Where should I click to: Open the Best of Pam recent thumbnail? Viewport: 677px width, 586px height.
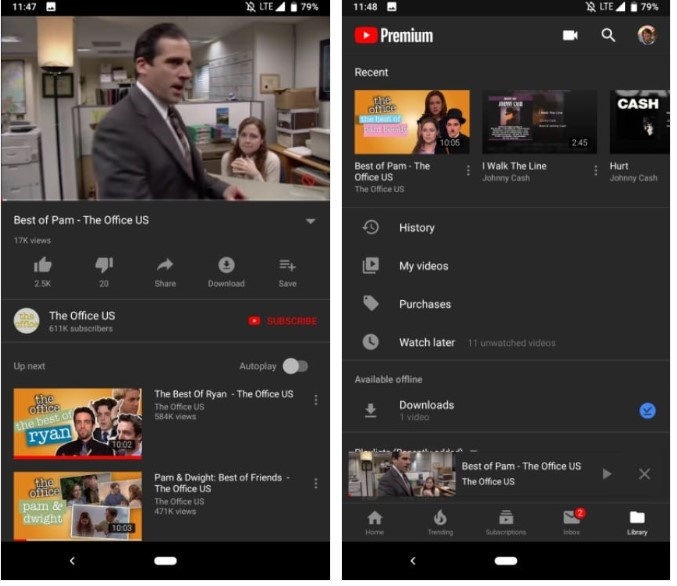[412, 122]
